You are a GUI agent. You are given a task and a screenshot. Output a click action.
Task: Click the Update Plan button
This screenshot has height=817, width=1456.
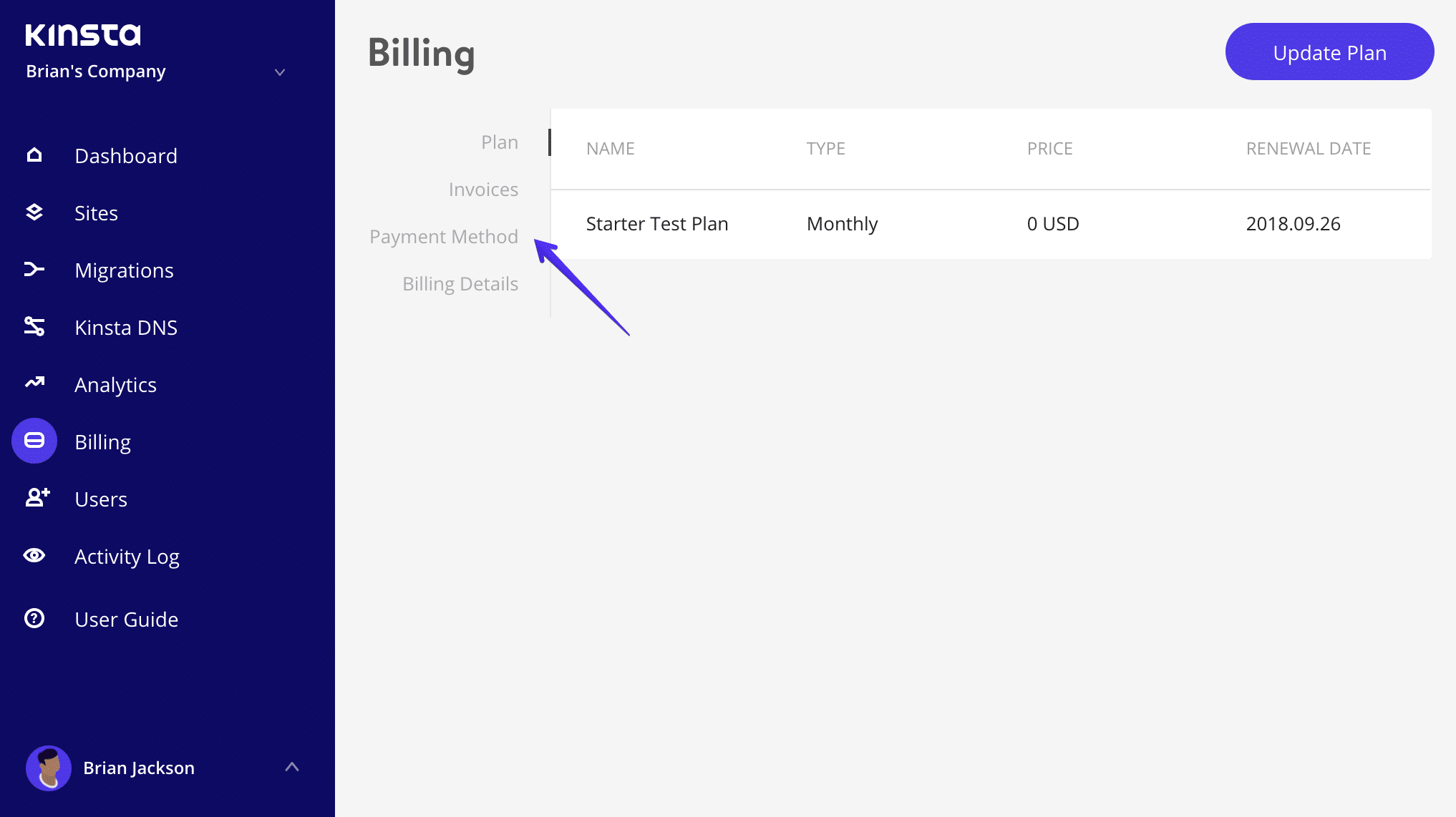coord(1329,52)
